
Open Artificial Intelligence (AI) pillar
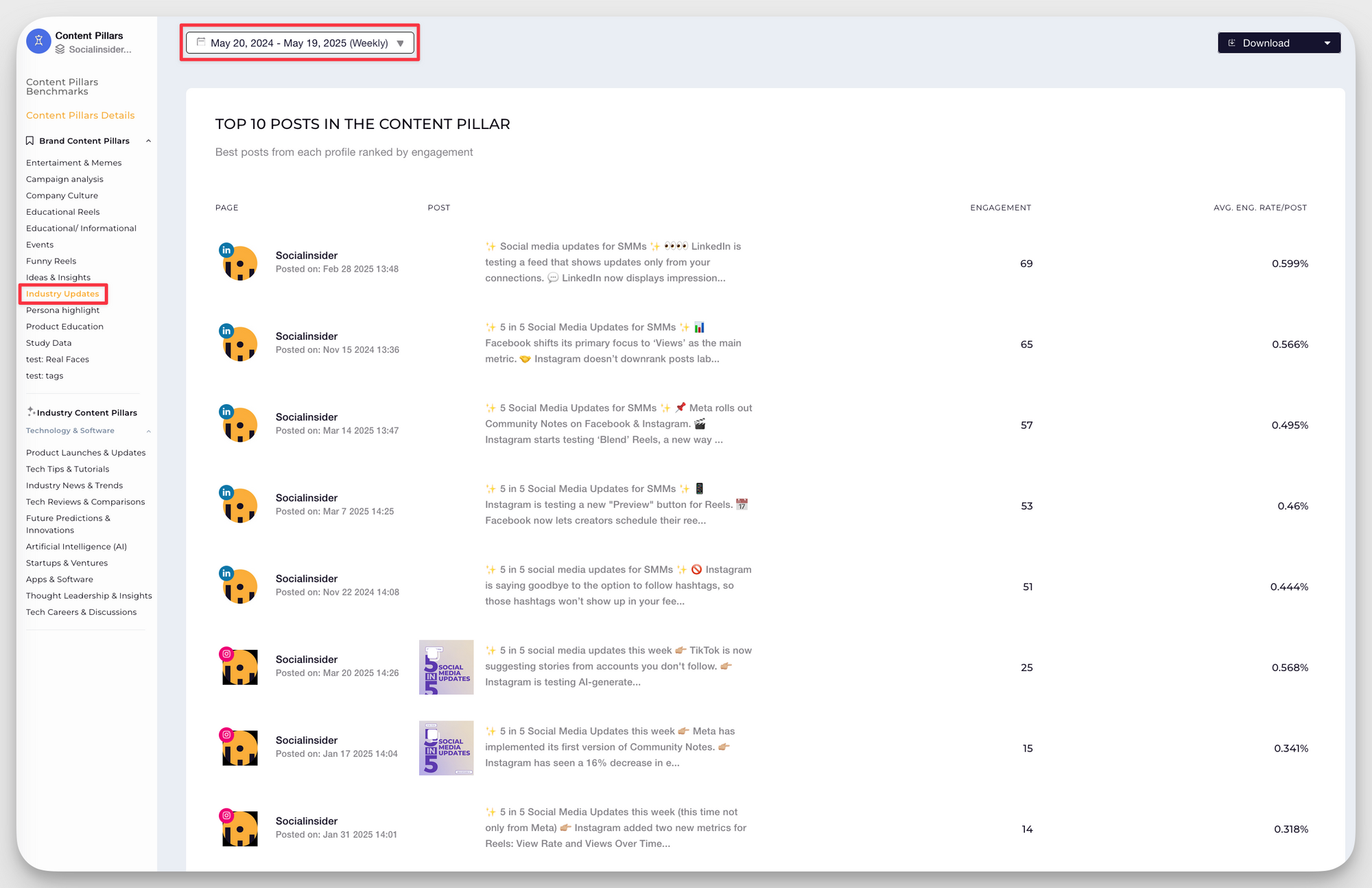click(76, 547)
